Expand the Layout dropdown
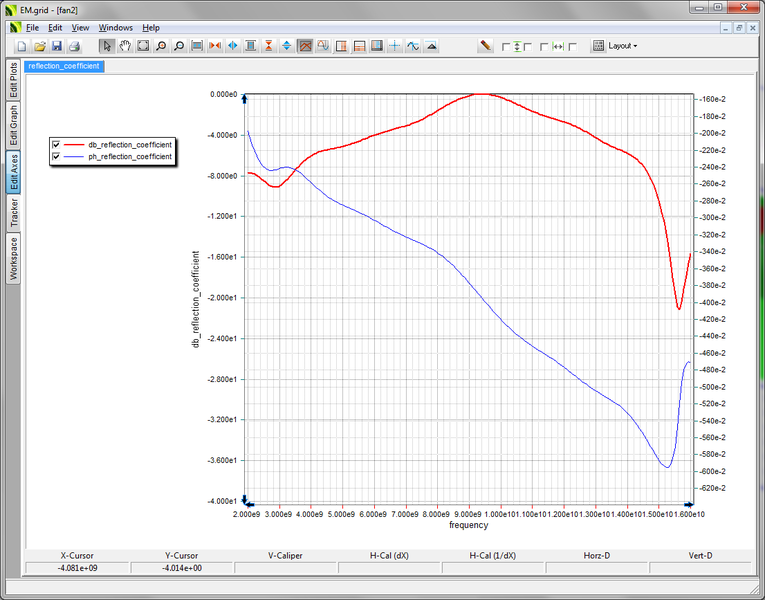 point(616,46)
